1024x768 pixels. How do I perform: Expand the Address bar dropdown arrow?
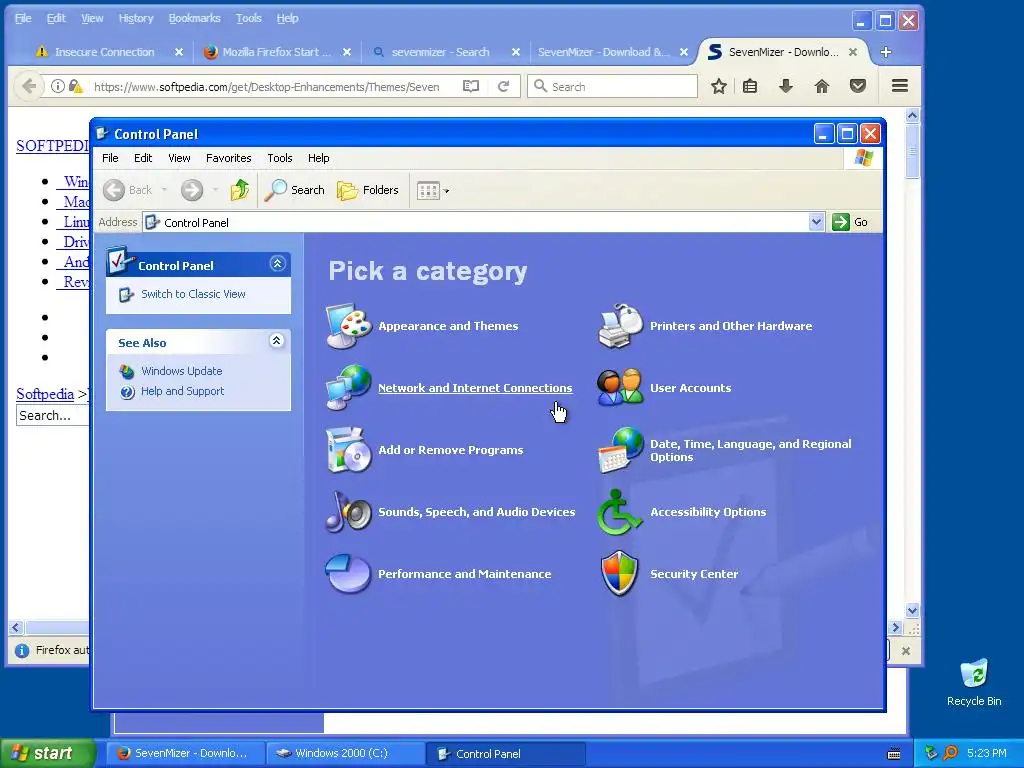816,222
